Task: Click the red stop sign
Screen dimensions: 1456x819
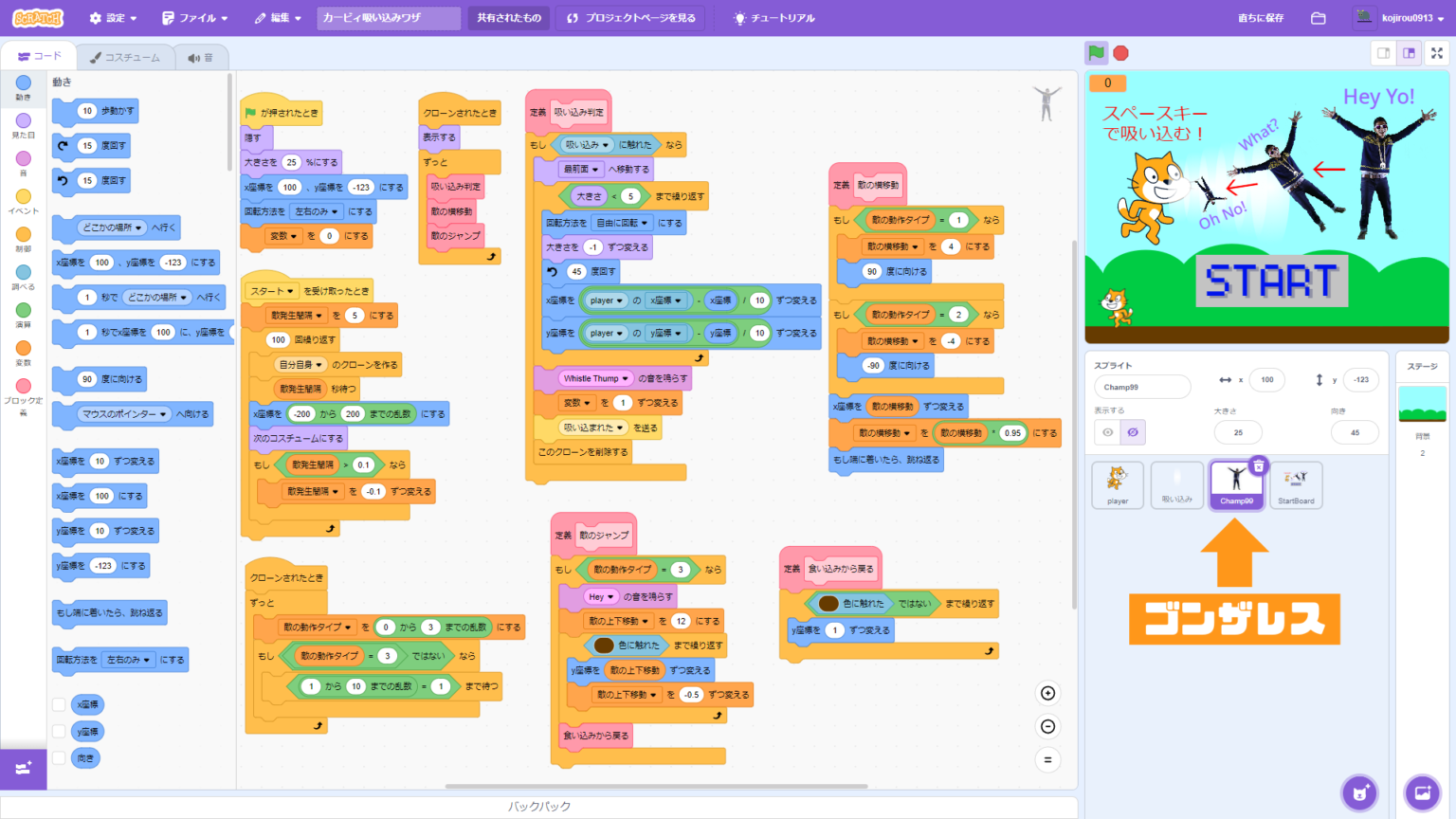Action: tap(1120, 53)
